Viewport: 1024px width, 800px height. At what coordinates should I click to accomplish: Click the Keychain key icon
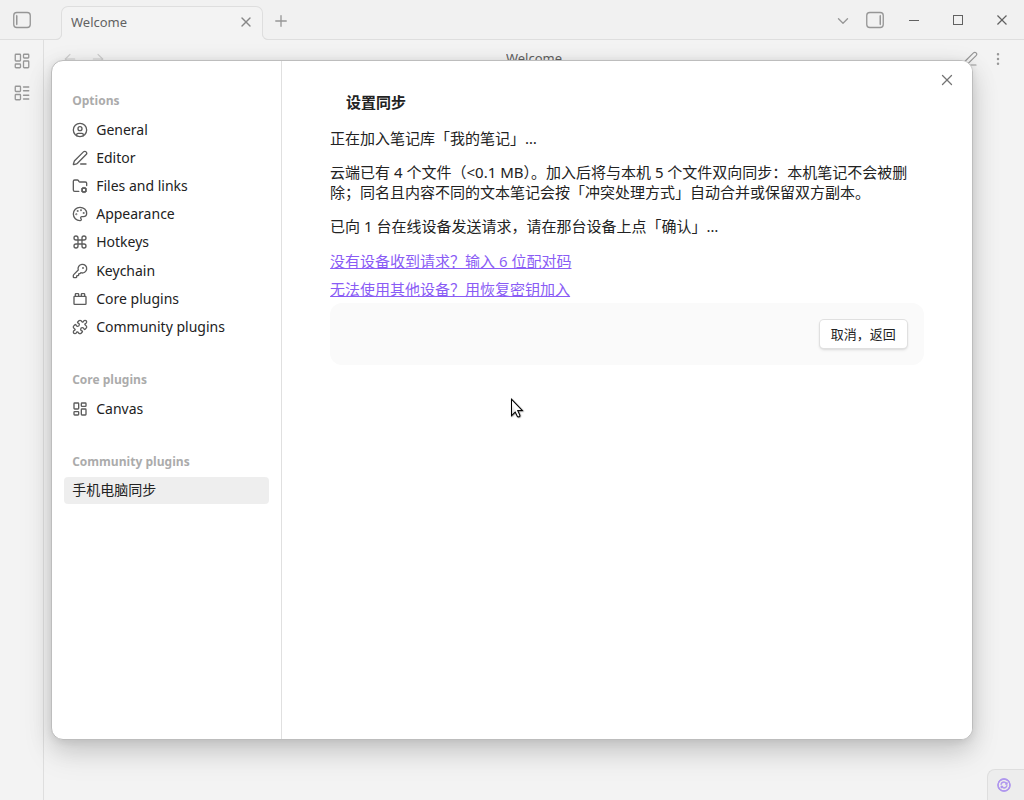(x=80, y=271)
